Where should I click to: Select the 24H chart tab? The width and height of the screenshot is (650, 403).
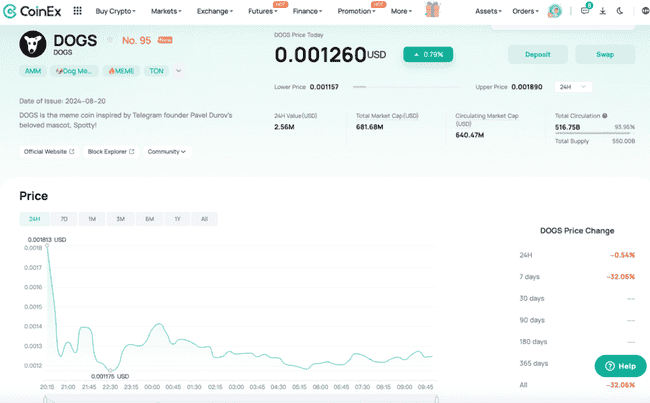point(34,219)
